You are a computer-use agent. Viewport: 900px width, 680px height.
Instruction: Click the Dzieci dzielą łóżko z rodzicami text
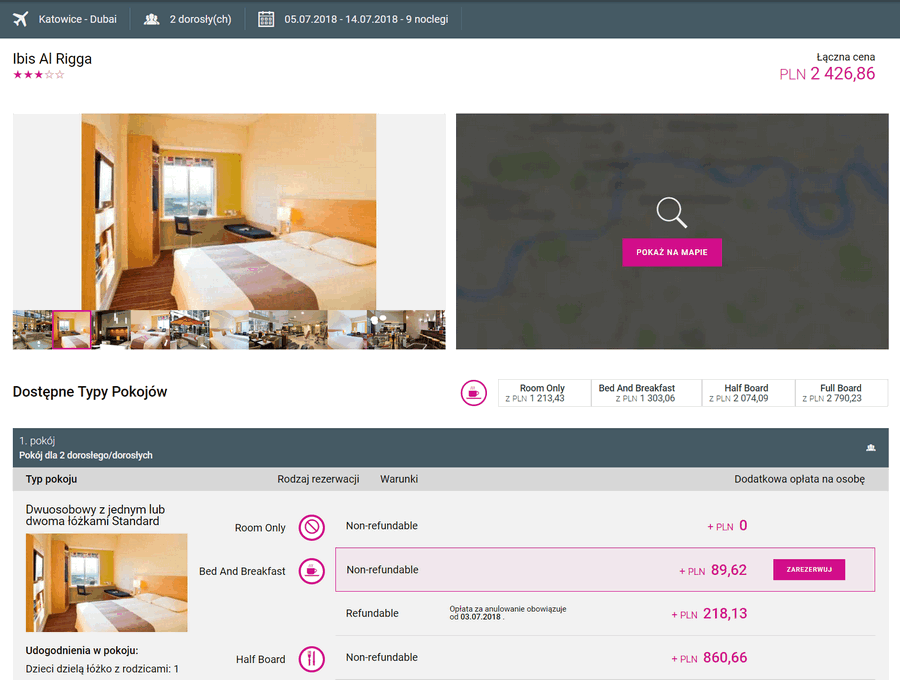click(102, 669)
